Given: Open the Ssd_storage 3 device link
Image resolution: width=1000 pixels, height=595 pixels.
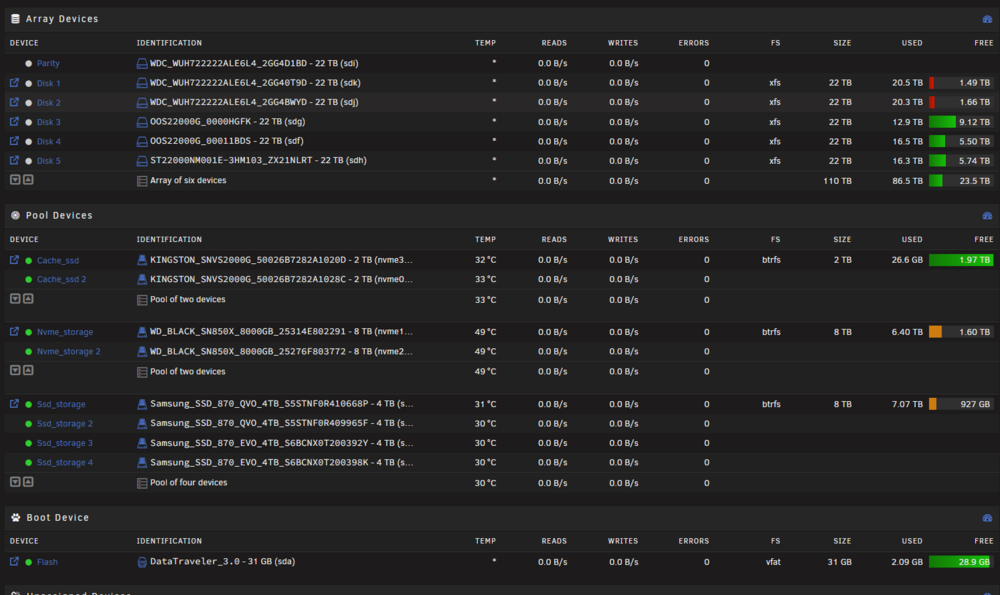Looking at the screenshot, I should (64, 443).
